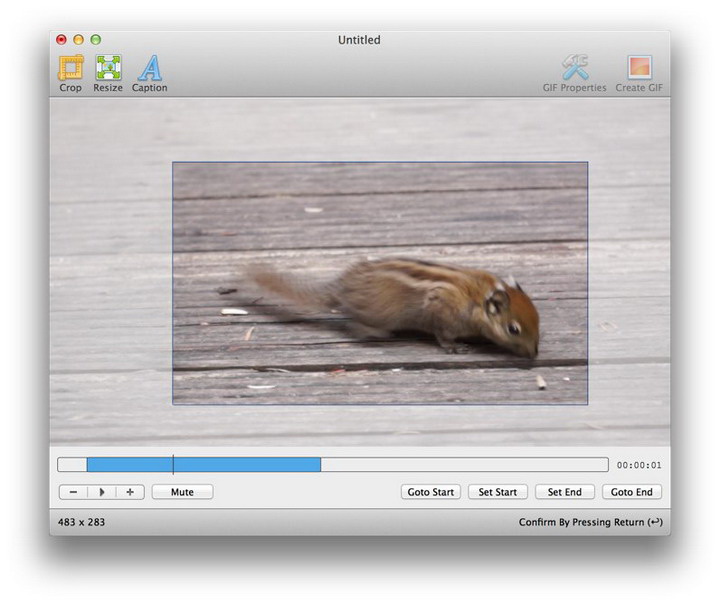Open the Resize tool
This screenshot has width=720, height=604.
pyautogui.click(x=108, y=69)
